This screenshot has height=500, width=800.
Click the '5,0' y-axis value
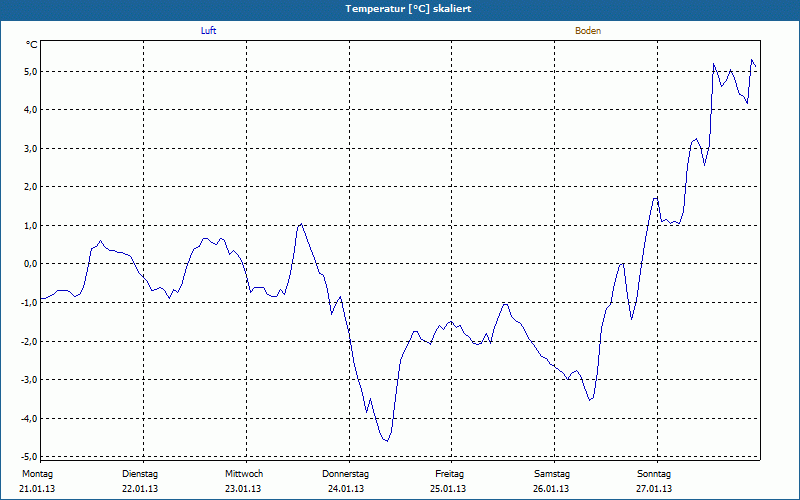(31, 71)
